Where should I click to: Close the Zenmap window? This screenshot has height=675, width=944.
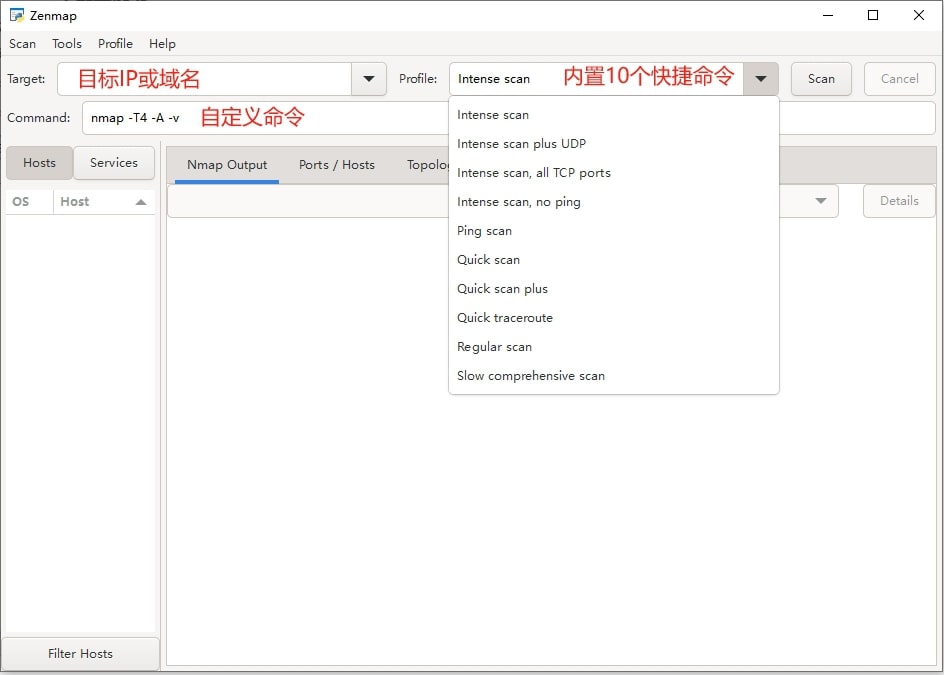pos(919,16)
